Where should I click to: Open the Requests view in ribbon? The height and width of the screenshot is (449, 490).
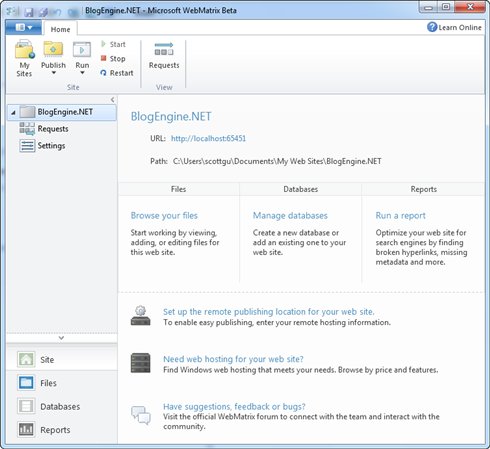pyautogui.click(x=164, y=55)
